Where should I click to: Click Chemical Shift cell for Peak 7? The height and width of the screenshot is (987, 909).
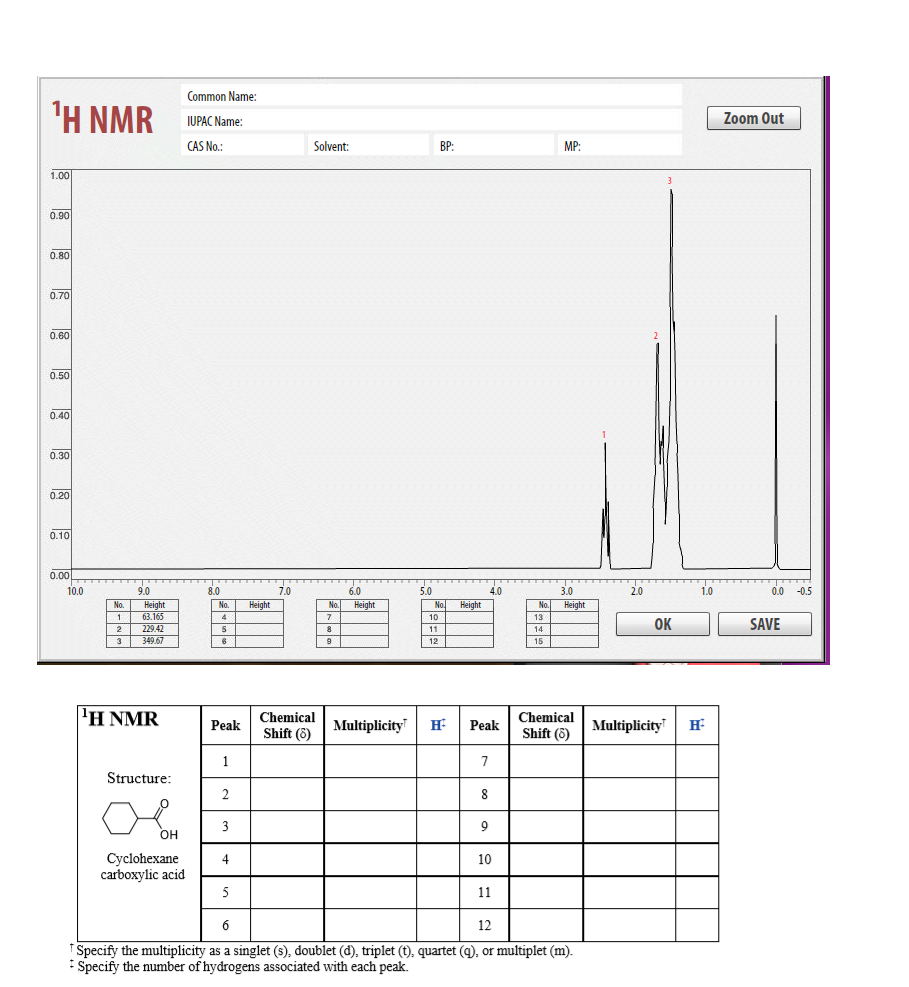tap(546, 761)
